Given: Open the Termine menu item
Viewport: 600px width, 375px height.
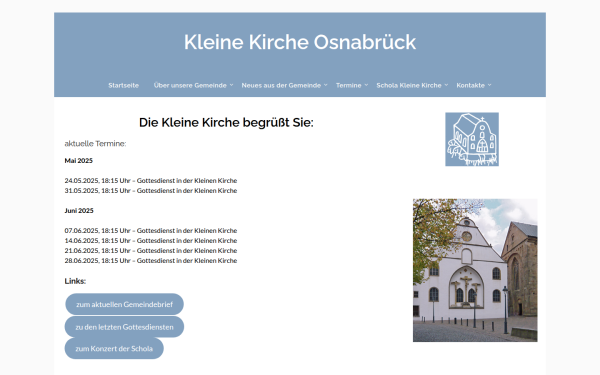Looking at the screenshot, I should pyautogui.click(x=349, y=85).
